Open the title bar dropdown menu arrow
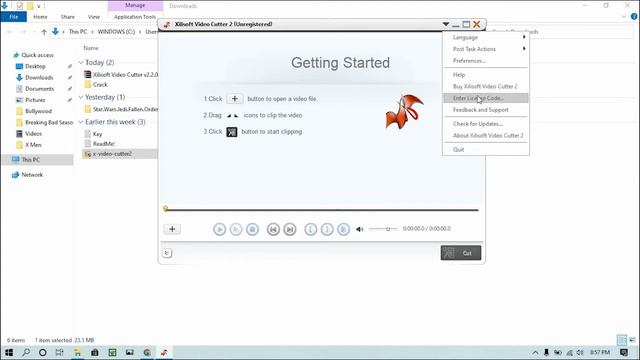Viewport: 640px width, 360px height. [446, 24]
